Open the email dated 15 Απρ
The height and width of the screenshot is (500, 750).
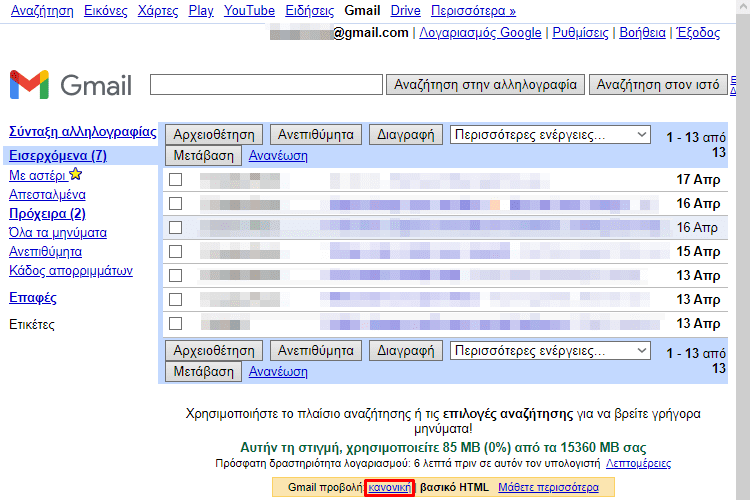[x=445, y=252]
